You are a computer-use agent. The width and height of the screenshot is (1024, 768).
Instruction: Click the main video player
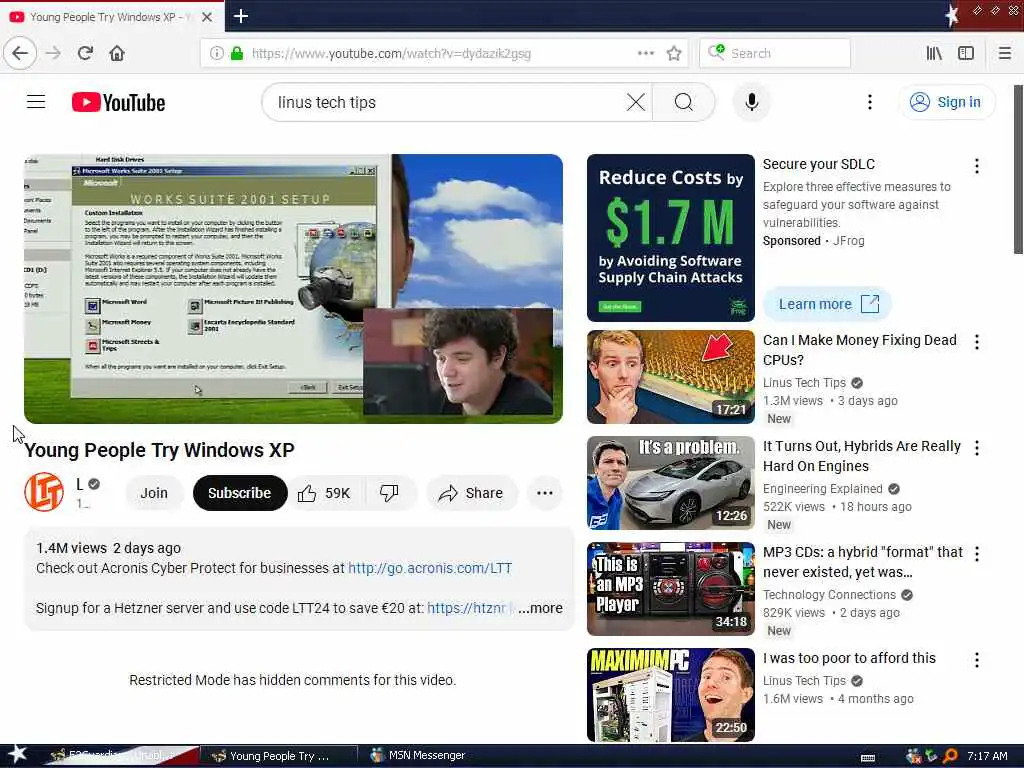pyautogui.click(x=293, y=289)
